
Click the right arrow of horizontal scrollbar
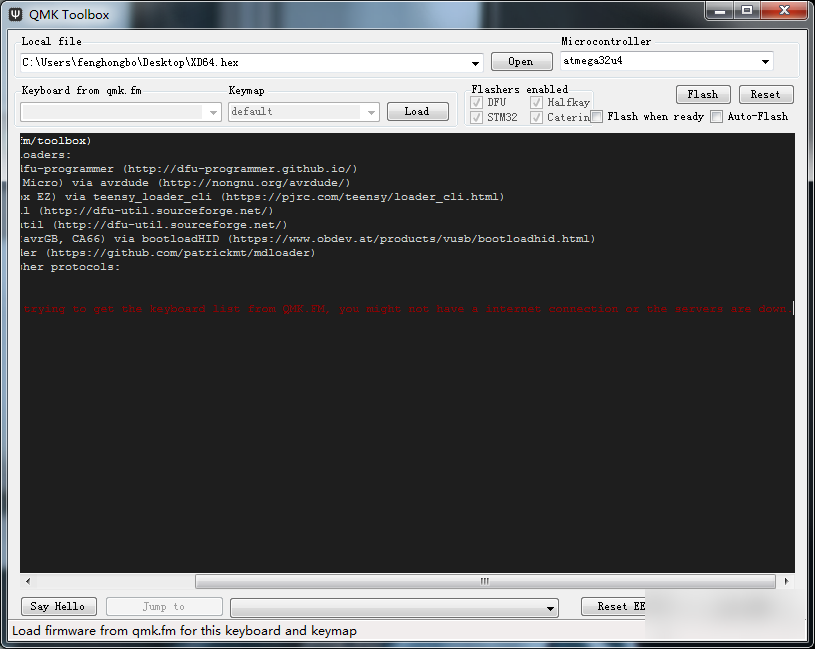tap(786, 581)
